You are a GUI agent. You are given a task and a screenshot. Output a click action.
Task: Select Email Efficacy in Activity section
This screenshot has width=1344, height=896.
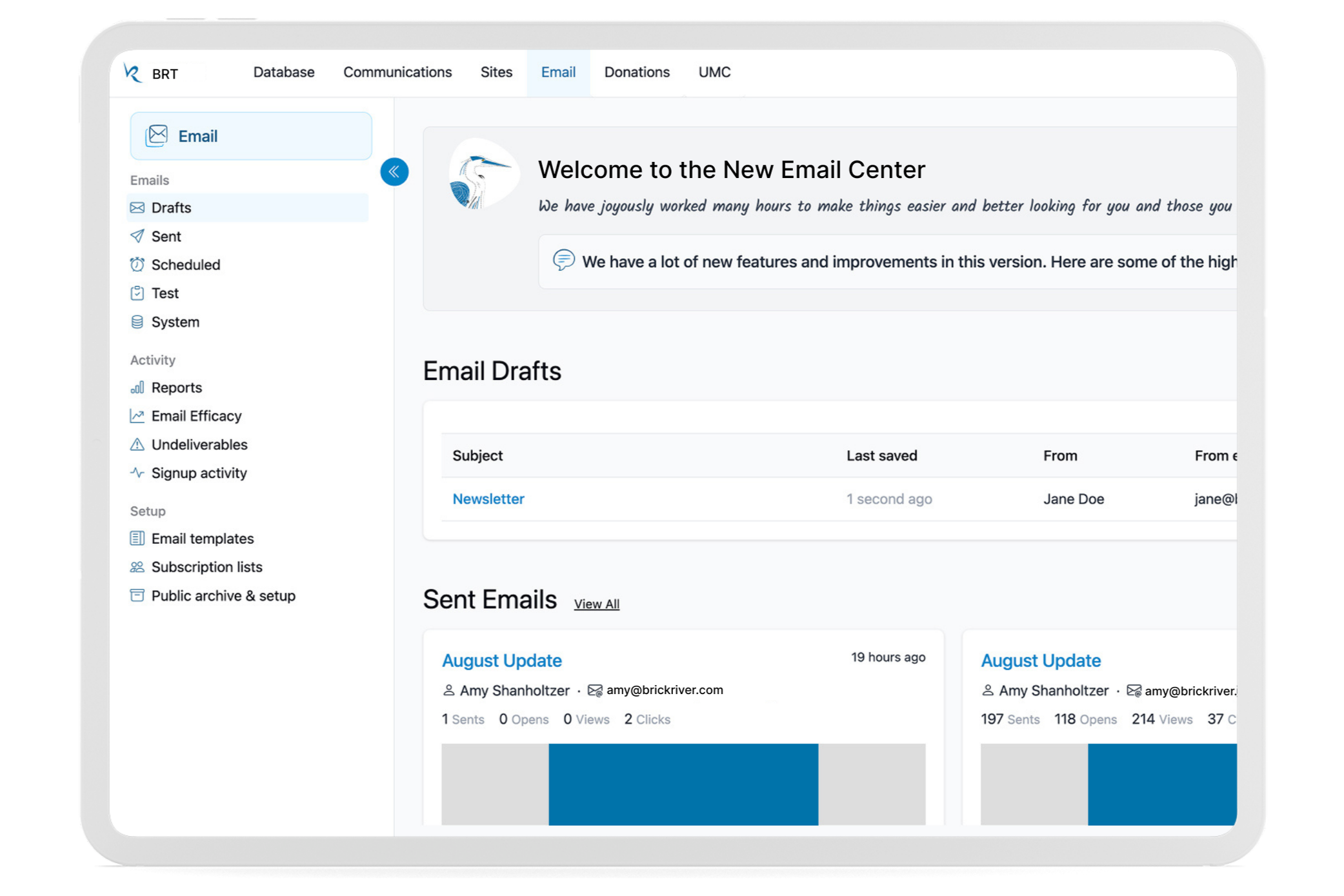point(196,416)
